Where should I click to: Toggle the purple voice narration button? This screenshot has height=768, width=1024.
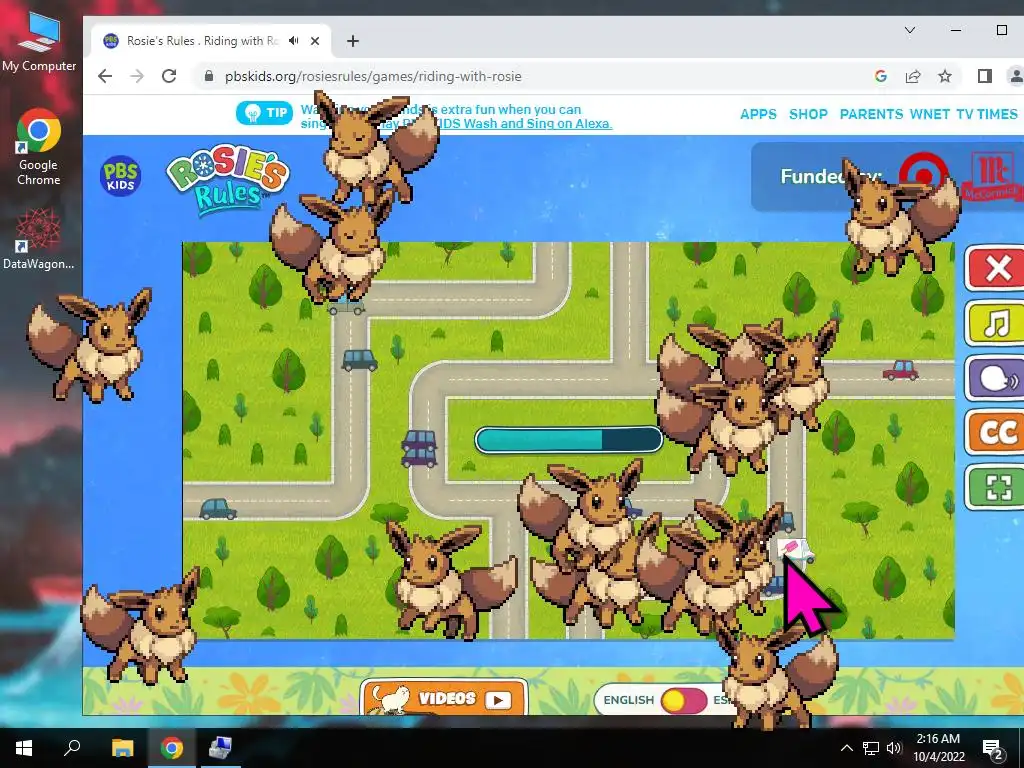click(x=996, y=377)
